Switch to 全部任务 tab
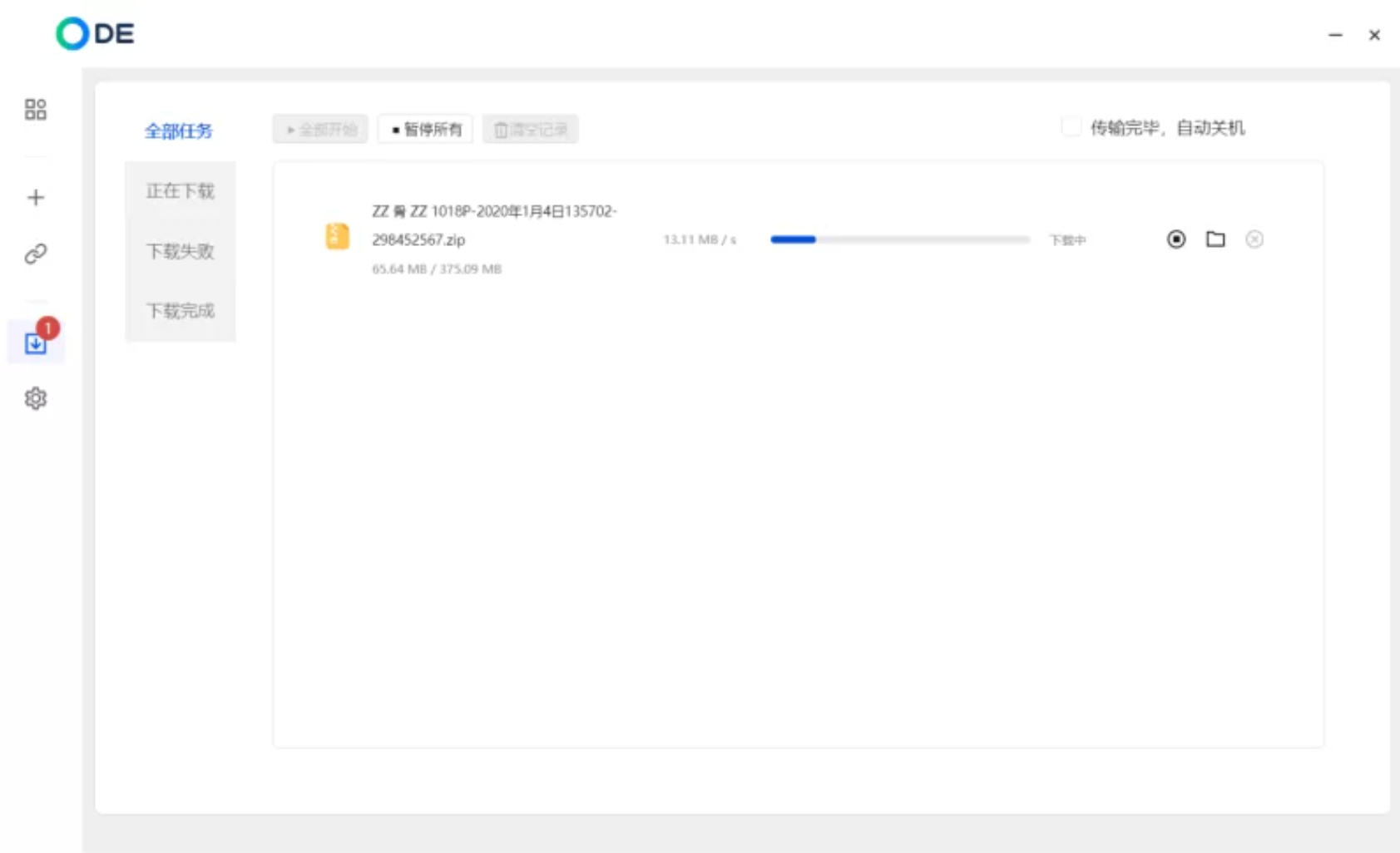 (x=179, y=131)
